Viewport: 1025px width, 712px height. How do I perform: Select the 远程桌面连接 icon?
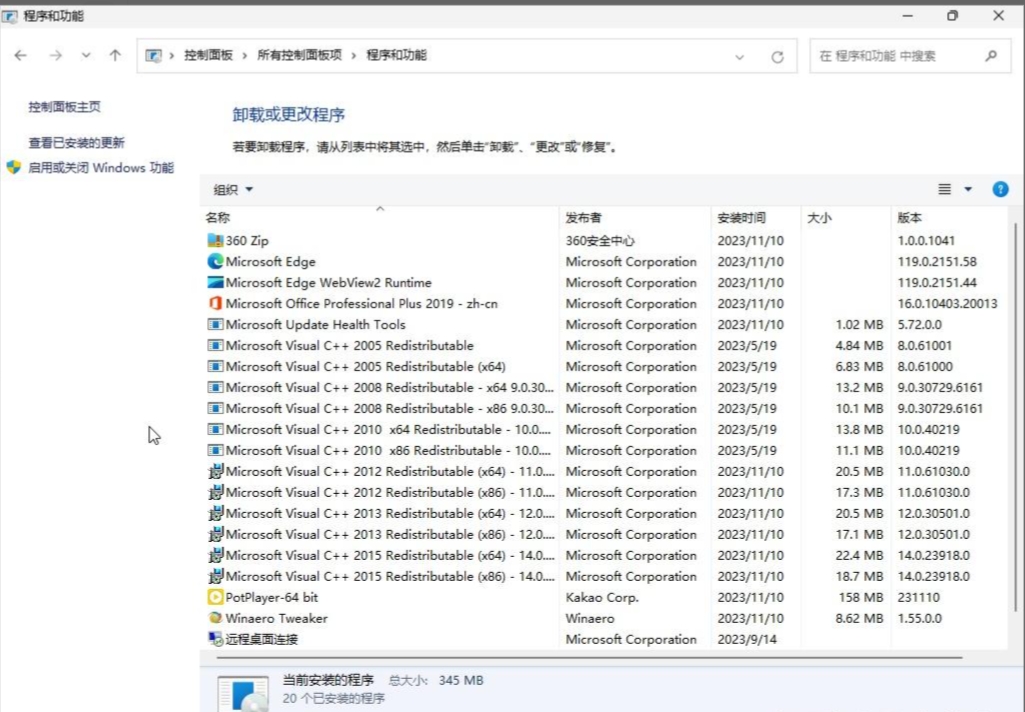tap(215, 639)
